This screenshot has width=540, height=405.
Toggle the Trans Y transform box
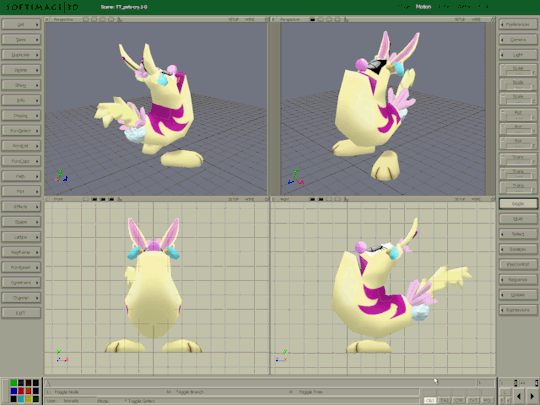(x=518, y=173)
